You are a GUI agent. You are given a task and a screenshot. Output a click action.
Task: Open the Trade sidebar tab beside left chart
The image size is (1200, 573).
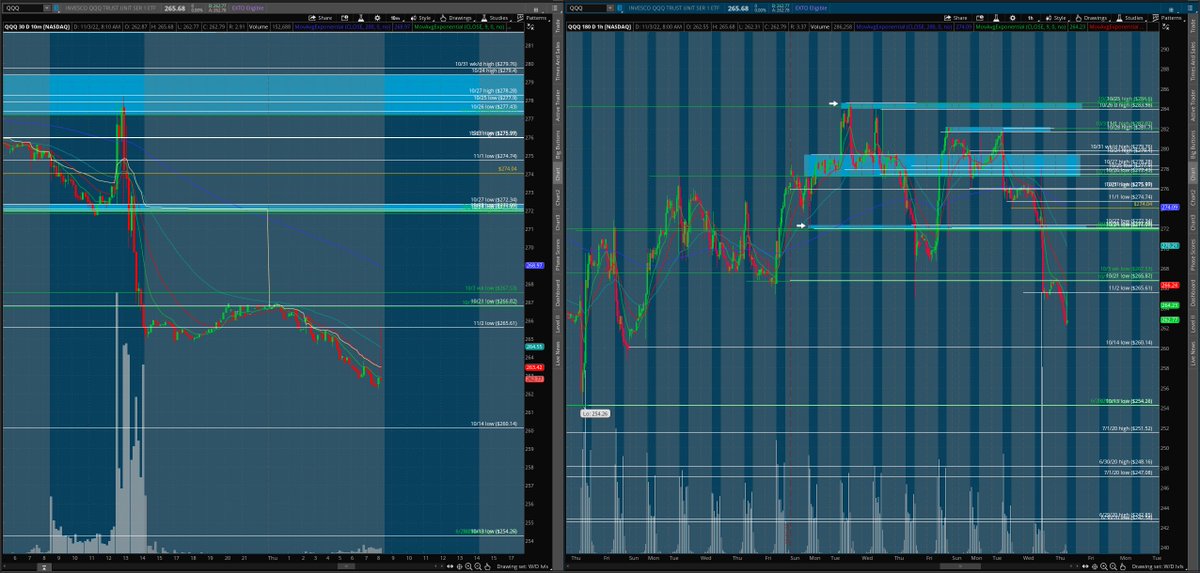tap(558, 27)
